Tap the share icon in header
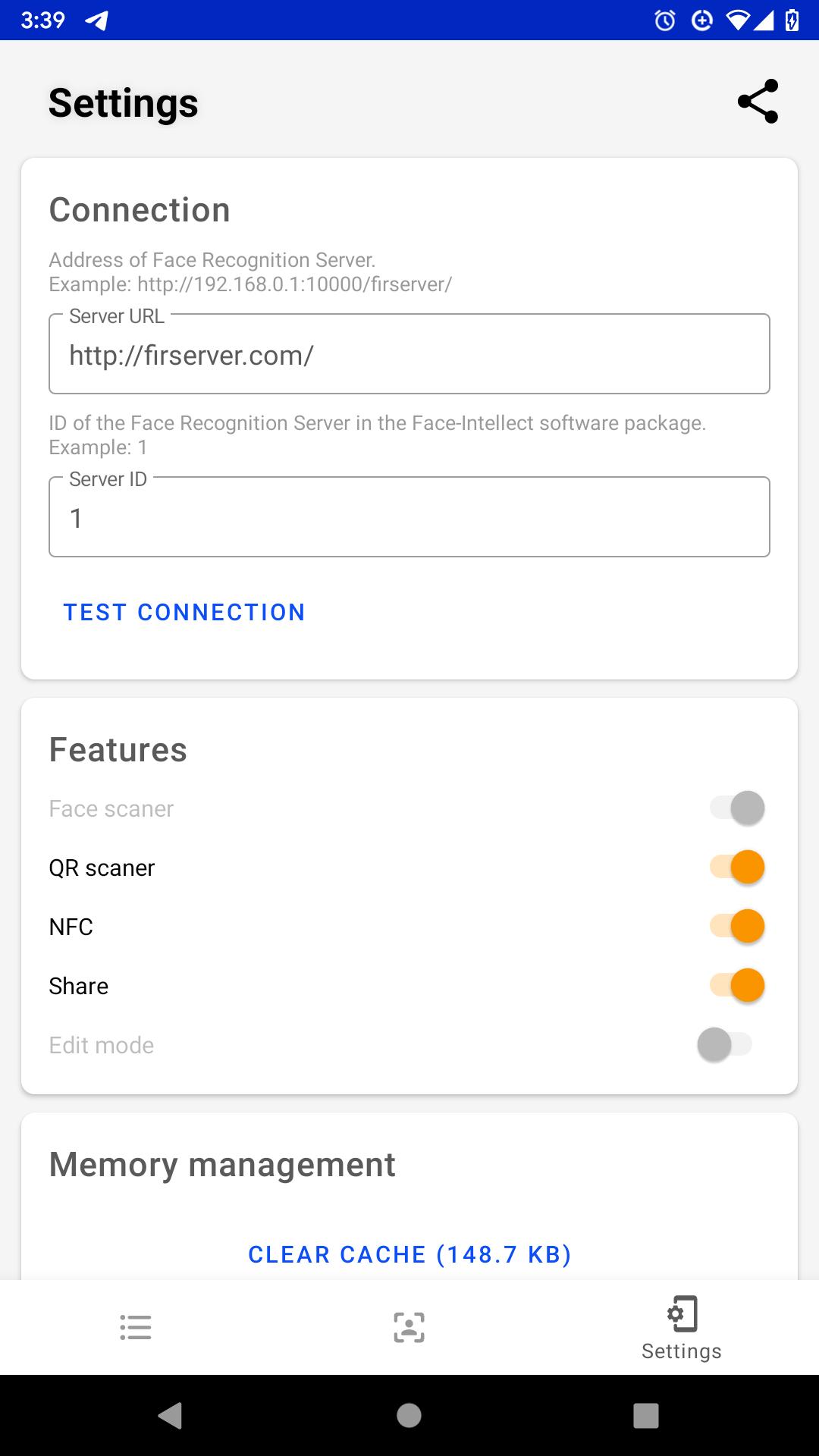Screen dimensions: 819x1456 click(758, 101)
